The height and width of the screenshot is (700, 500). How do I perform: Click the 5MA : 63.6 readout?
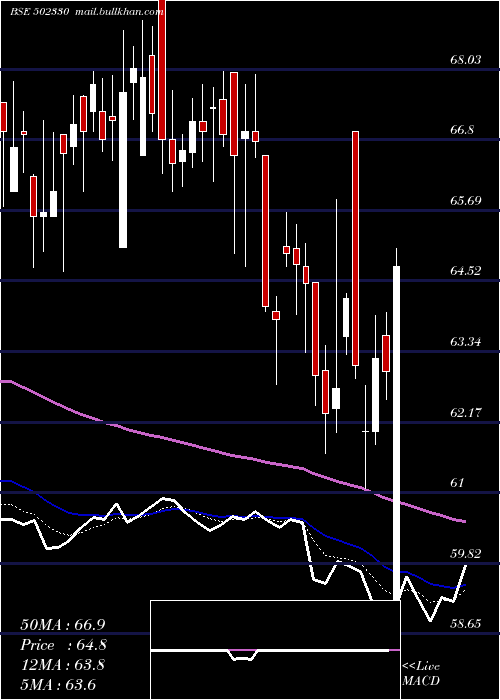(x=58, y=685)
